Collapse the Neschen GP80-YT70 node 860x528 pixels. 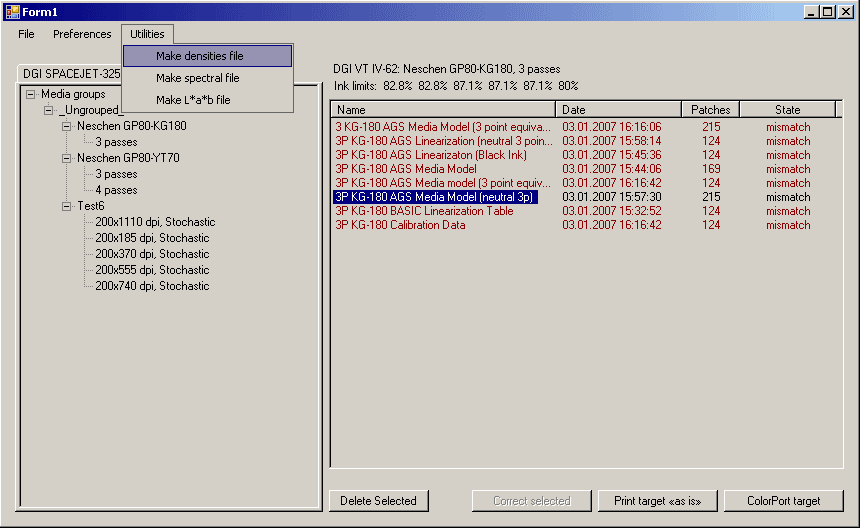[x=66, y=158]
